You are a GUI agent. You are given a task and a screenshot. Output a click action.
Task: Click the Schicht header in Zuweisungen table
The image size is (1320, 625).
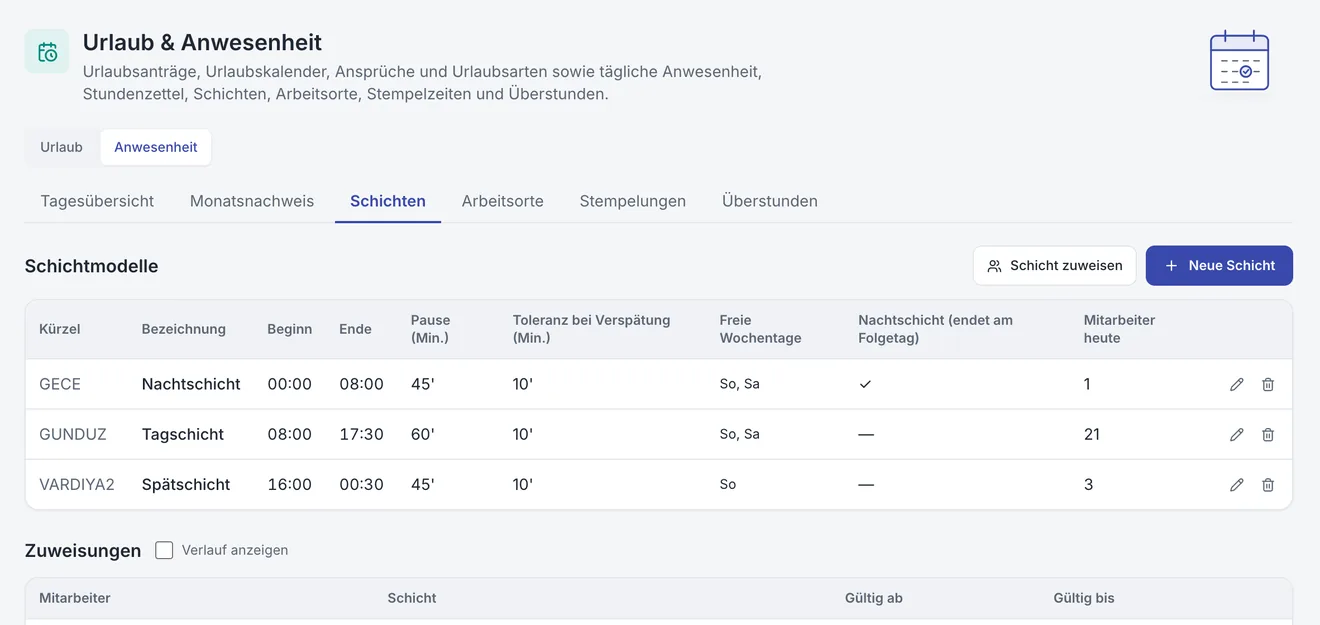point(412,598)
